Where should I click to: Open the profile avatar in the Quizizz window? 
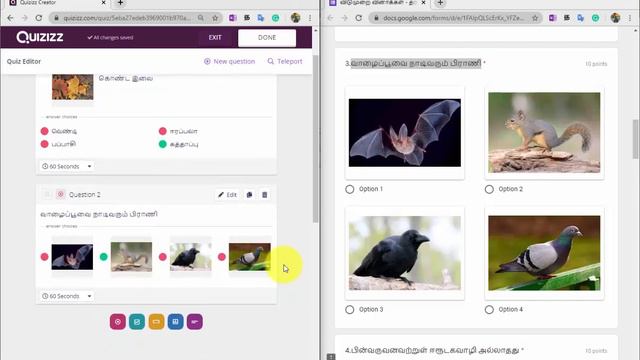click(296, 18)
